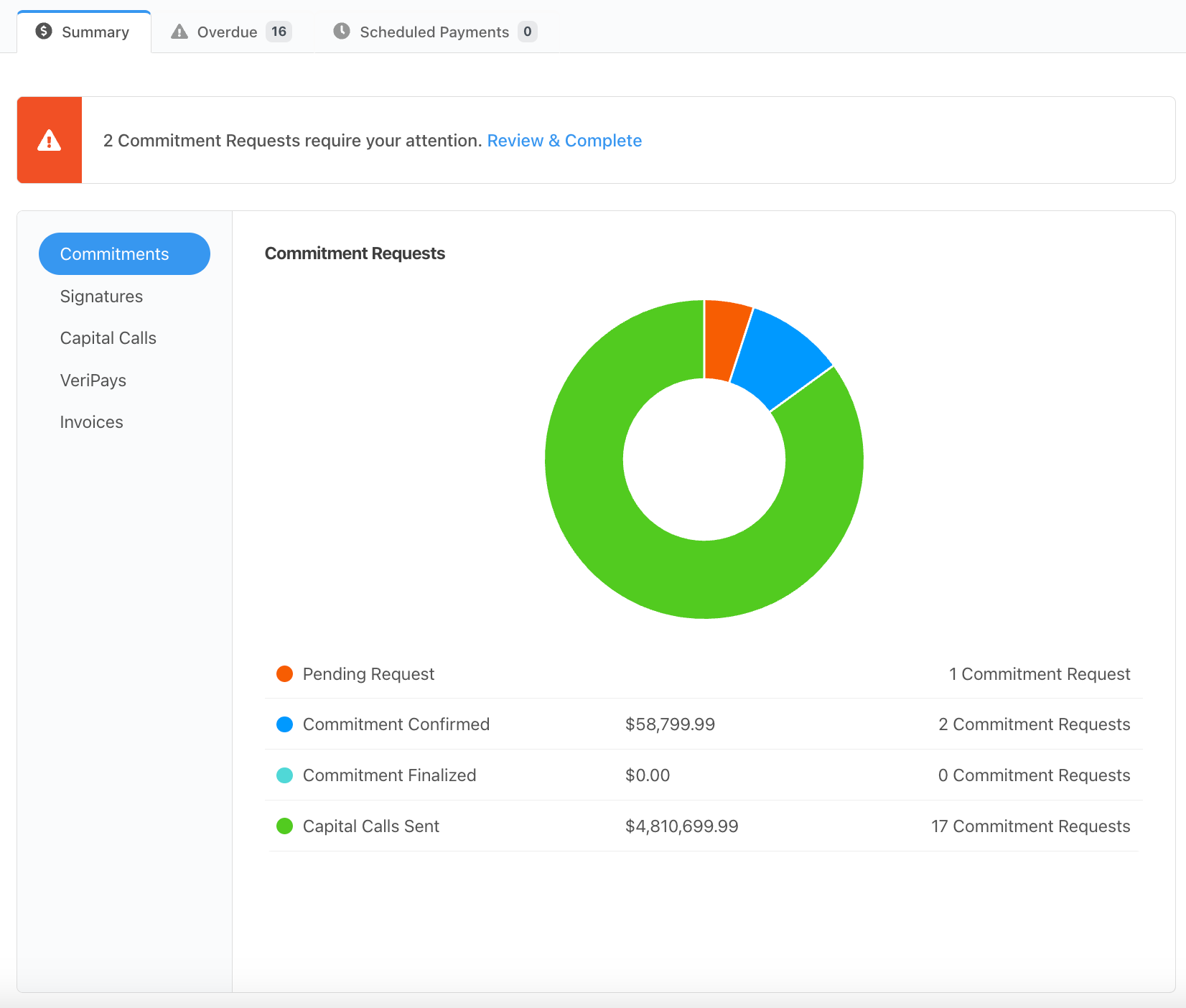Open the Capital Calls section
This screenshot has height=1008, width=1186.
pos(108,337)
